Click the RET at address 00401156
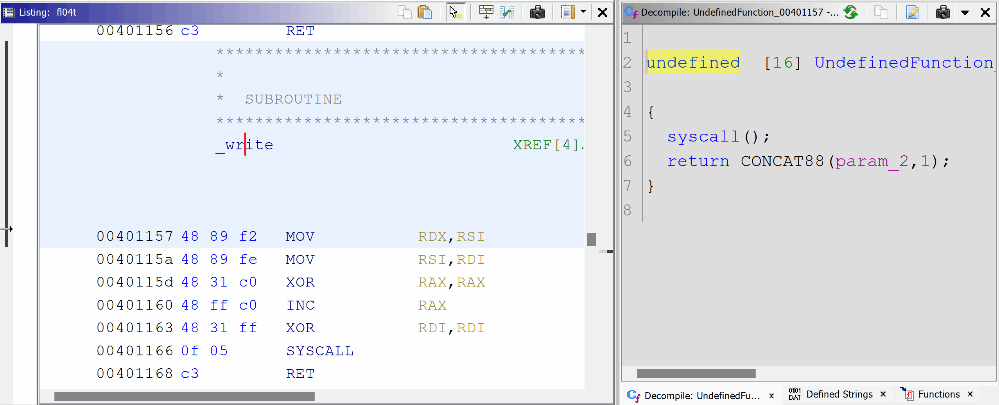Viewport: 999px width, 405px height. (x=300, y=31)
